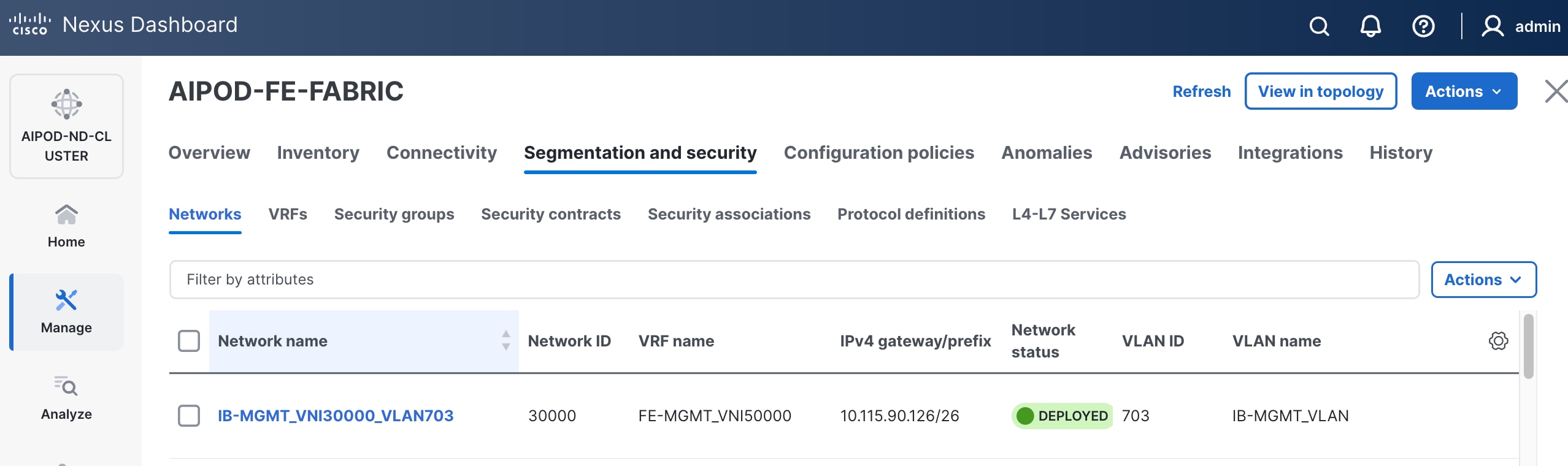Screen dimensions: 1568x466
Task: Toggle the select-all networks checkbox
Action: (x=189, y=341)
